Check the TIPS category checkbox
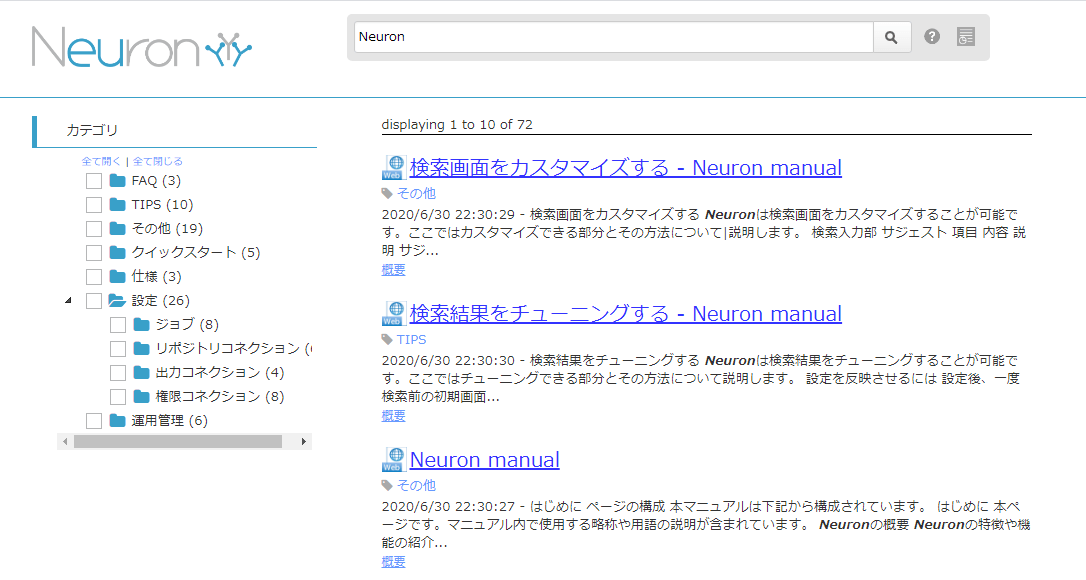Screen dimensions: 1086x580 point(94,205)
